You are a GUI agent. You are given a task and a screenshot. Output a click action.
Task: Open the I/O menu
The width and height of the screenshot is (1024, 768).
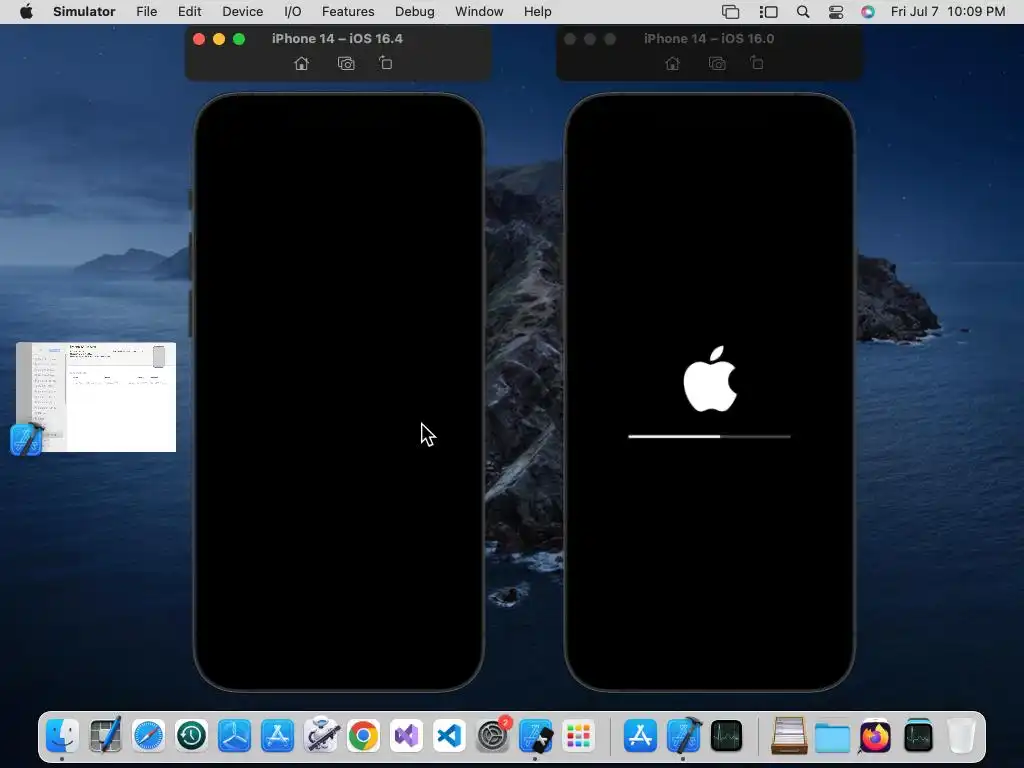293,11
